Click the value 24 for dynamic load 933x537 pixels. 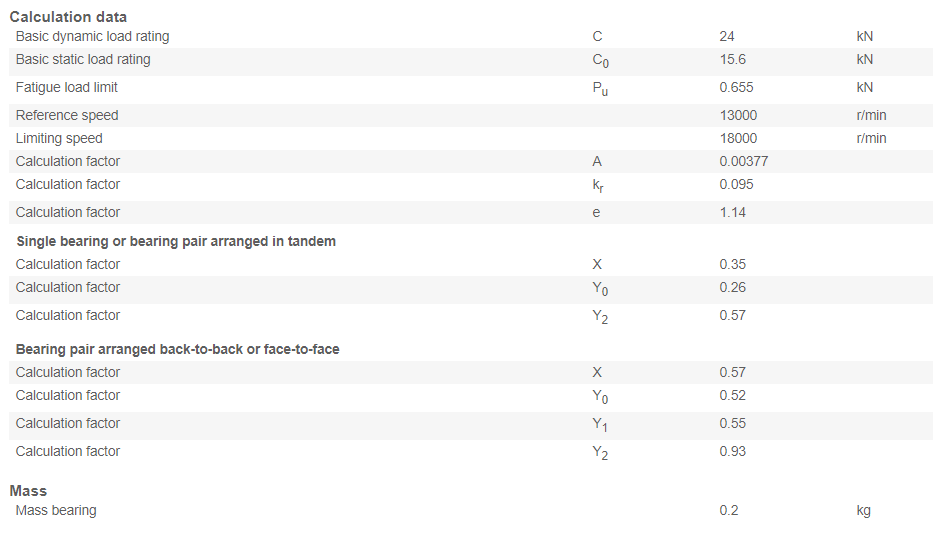727,36
